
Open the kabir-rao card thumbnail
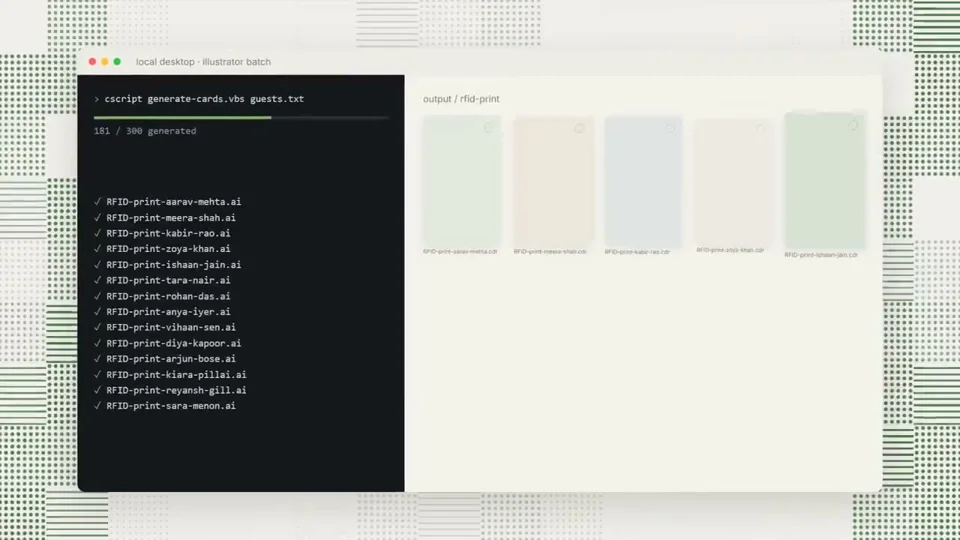[643, 182]
